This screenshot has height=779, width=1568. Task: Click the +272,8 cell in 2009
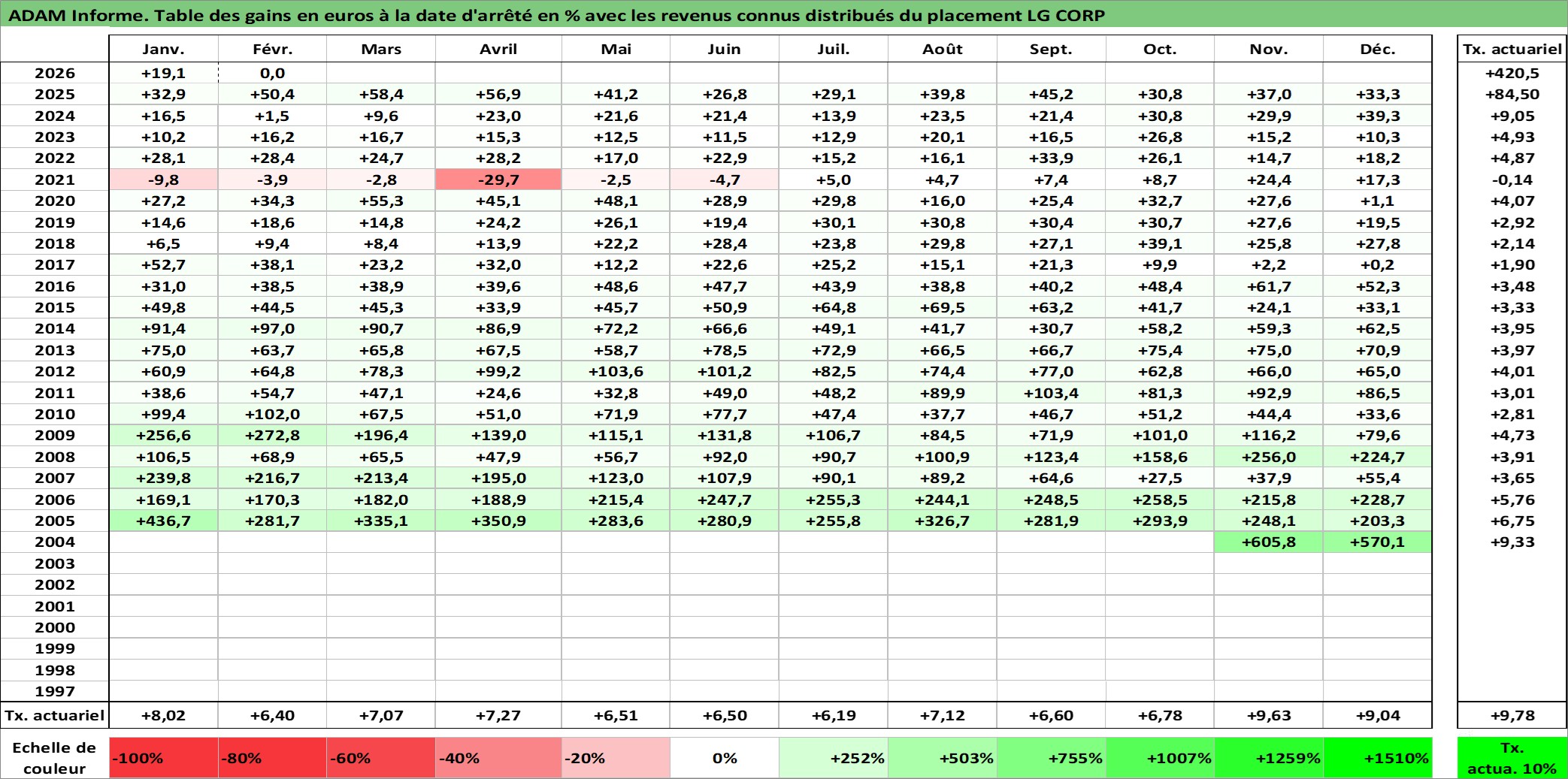pyautogui.click(x=272, y=435)
